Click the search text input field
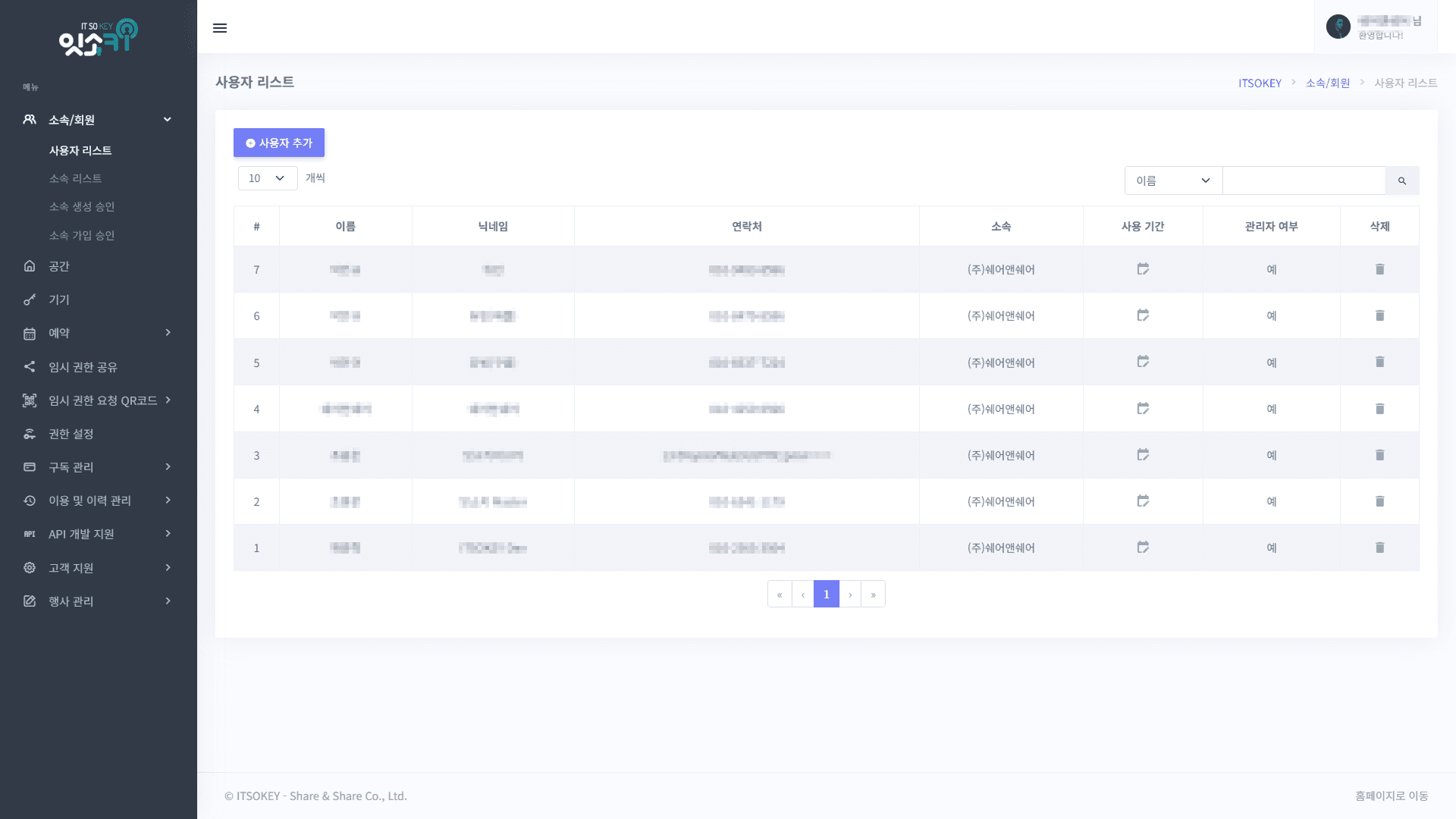Image resolution: width=1456 pixels, height=819 pixels. click(1303, 180)
